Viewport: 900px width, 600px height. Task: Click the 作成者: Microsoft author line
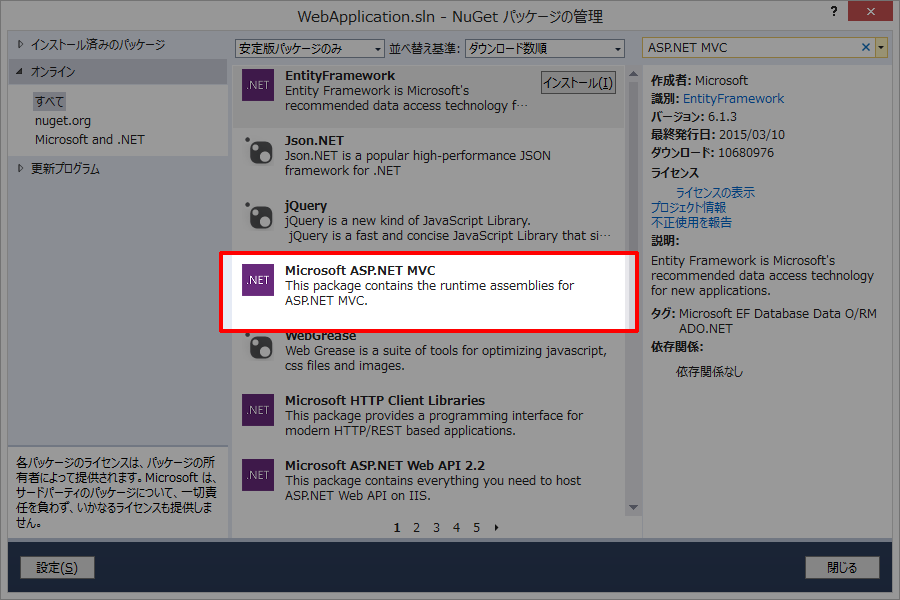pos(699,80)
